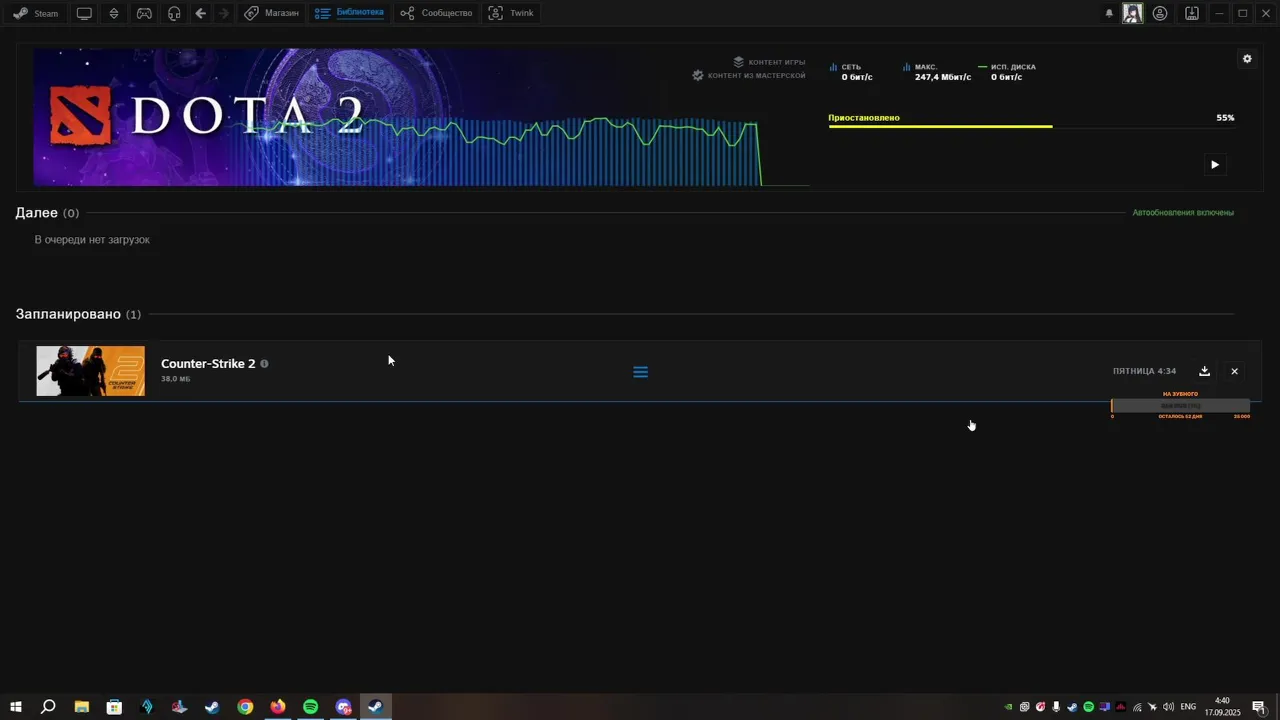Image resolution: width=1280 pixels, height=720 pixels.
Task: Click the Далее (0) section header
Action: coord(47,213)
